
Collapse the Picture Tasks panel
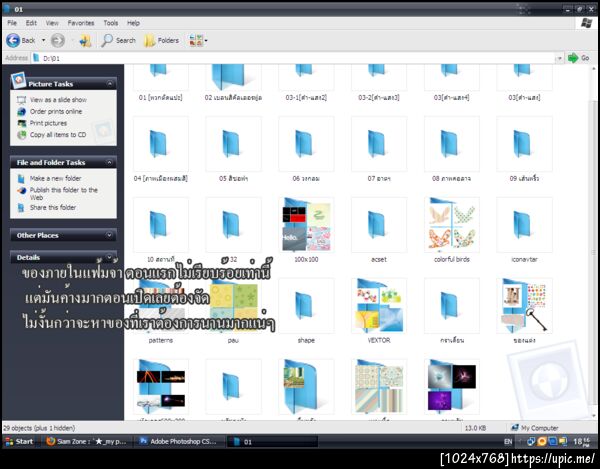(110, 83)
